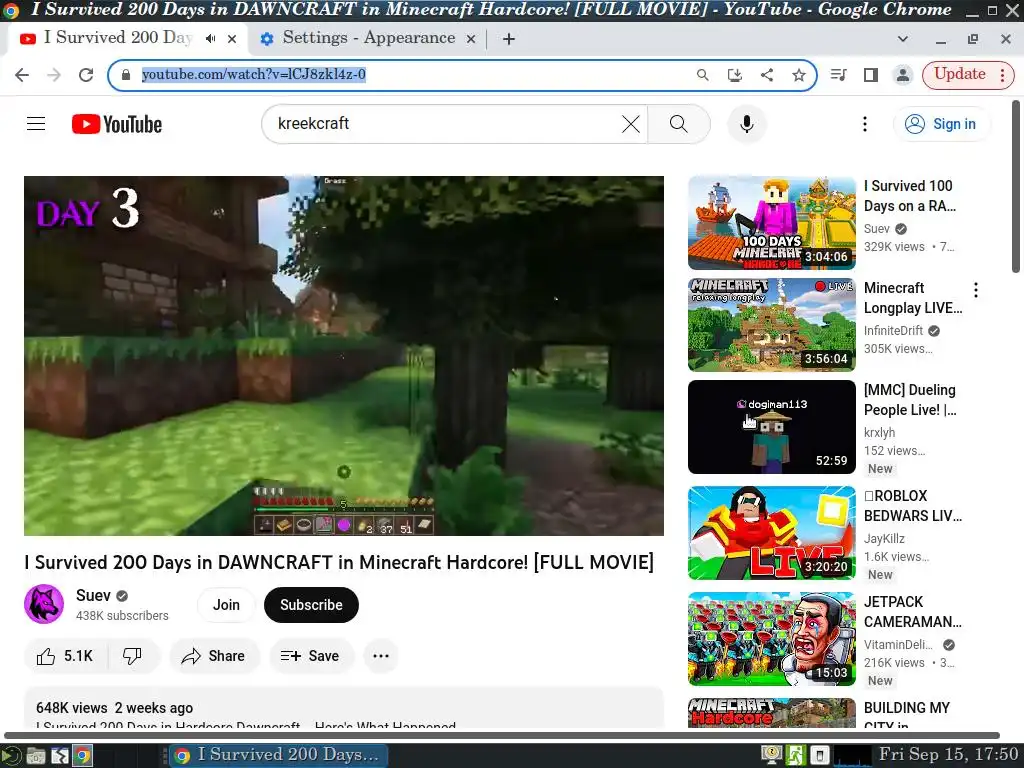This screenshot has width=1024, height=768.
Task: Expand the video description box
Action: click(344, 708)
